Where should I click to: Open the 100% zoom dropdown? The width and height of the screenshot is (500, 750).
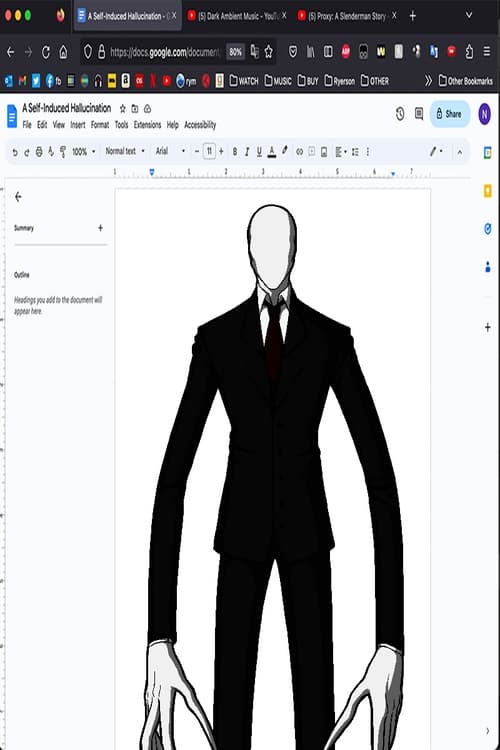(x=84, y=152)
